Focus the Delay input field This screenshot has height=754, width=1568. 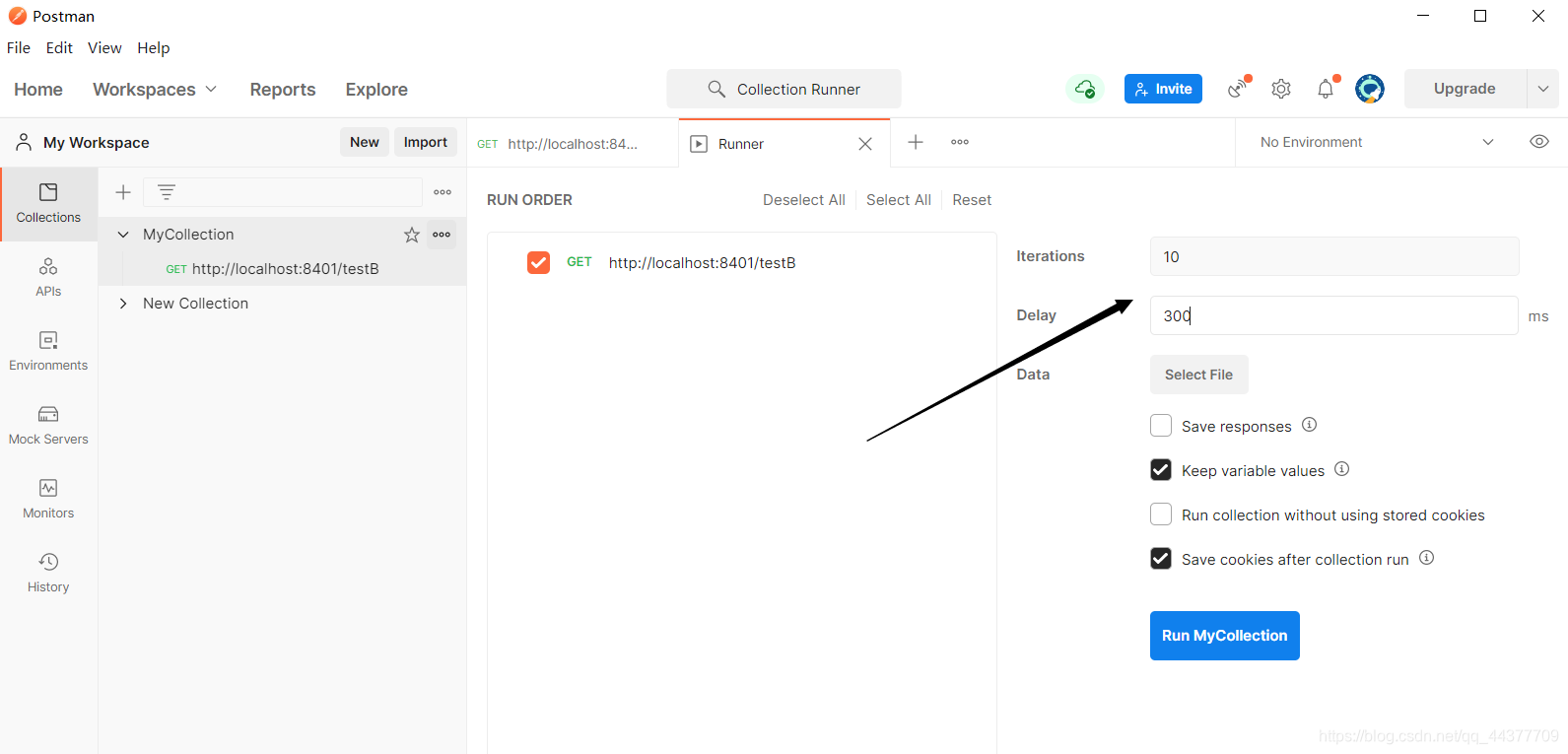(x=1334, y=315)
